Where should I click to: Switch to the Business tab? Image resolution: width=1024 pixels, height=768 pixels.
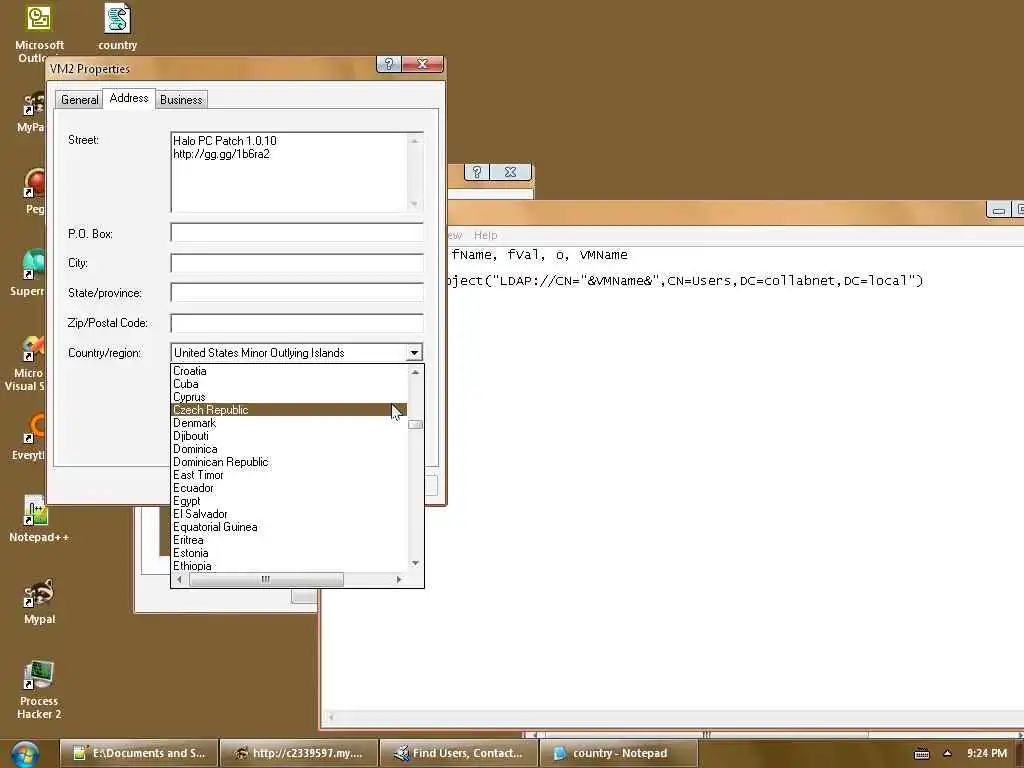pos(181,99)
